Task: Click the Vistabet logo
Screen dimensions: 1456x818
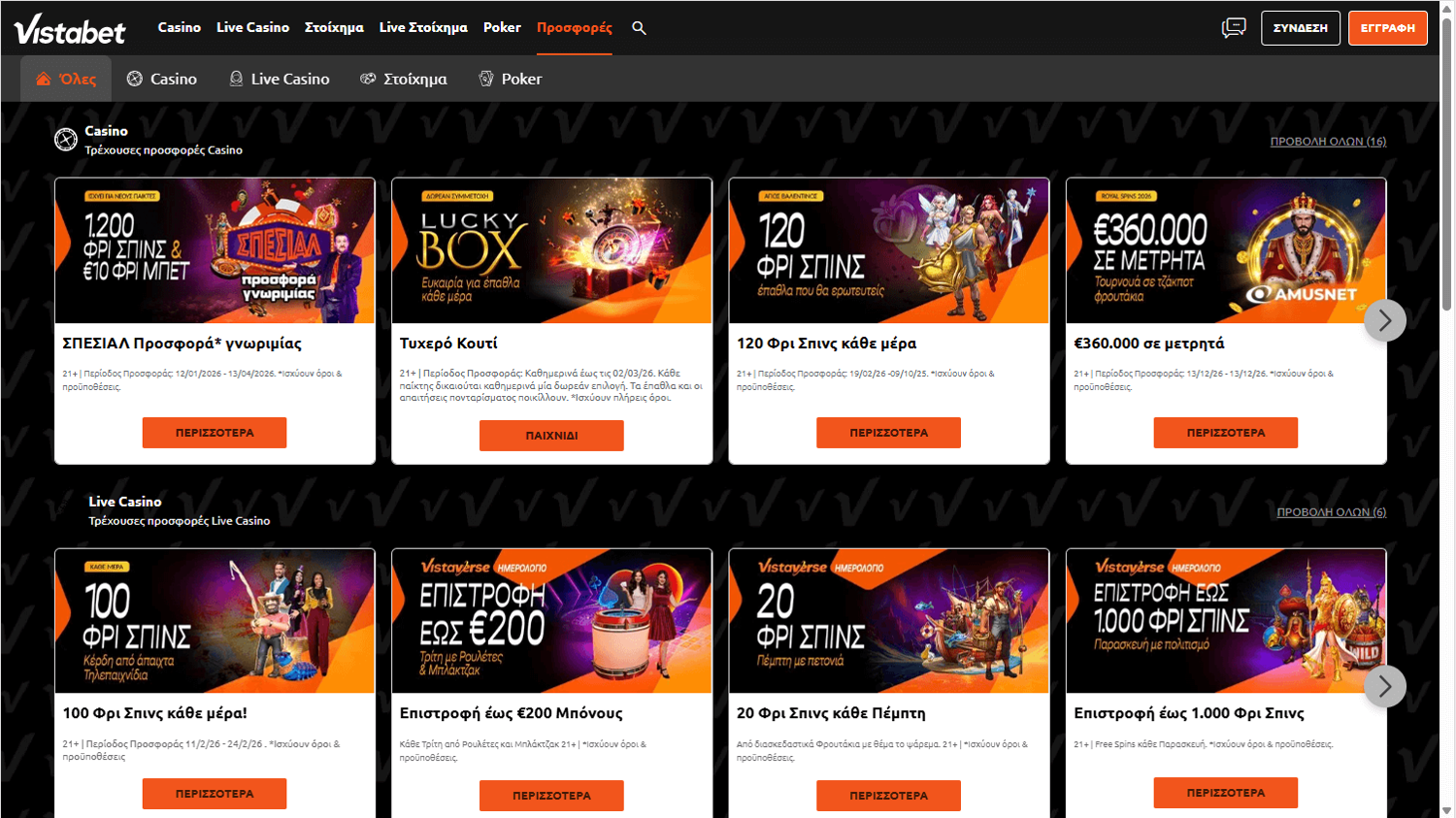Action: tap(68, 28)
